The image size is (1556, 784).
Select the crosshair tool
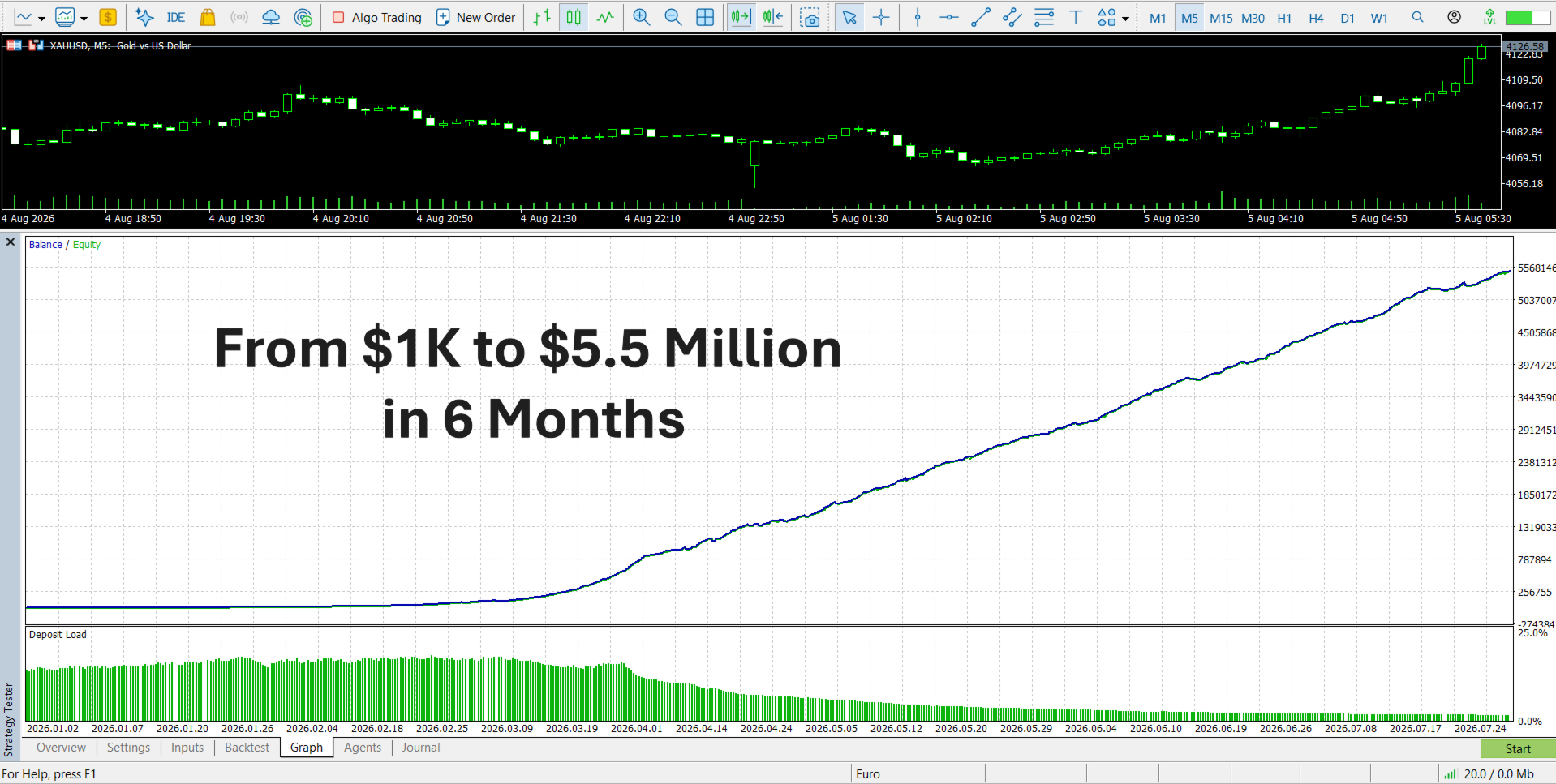[881, 17]
